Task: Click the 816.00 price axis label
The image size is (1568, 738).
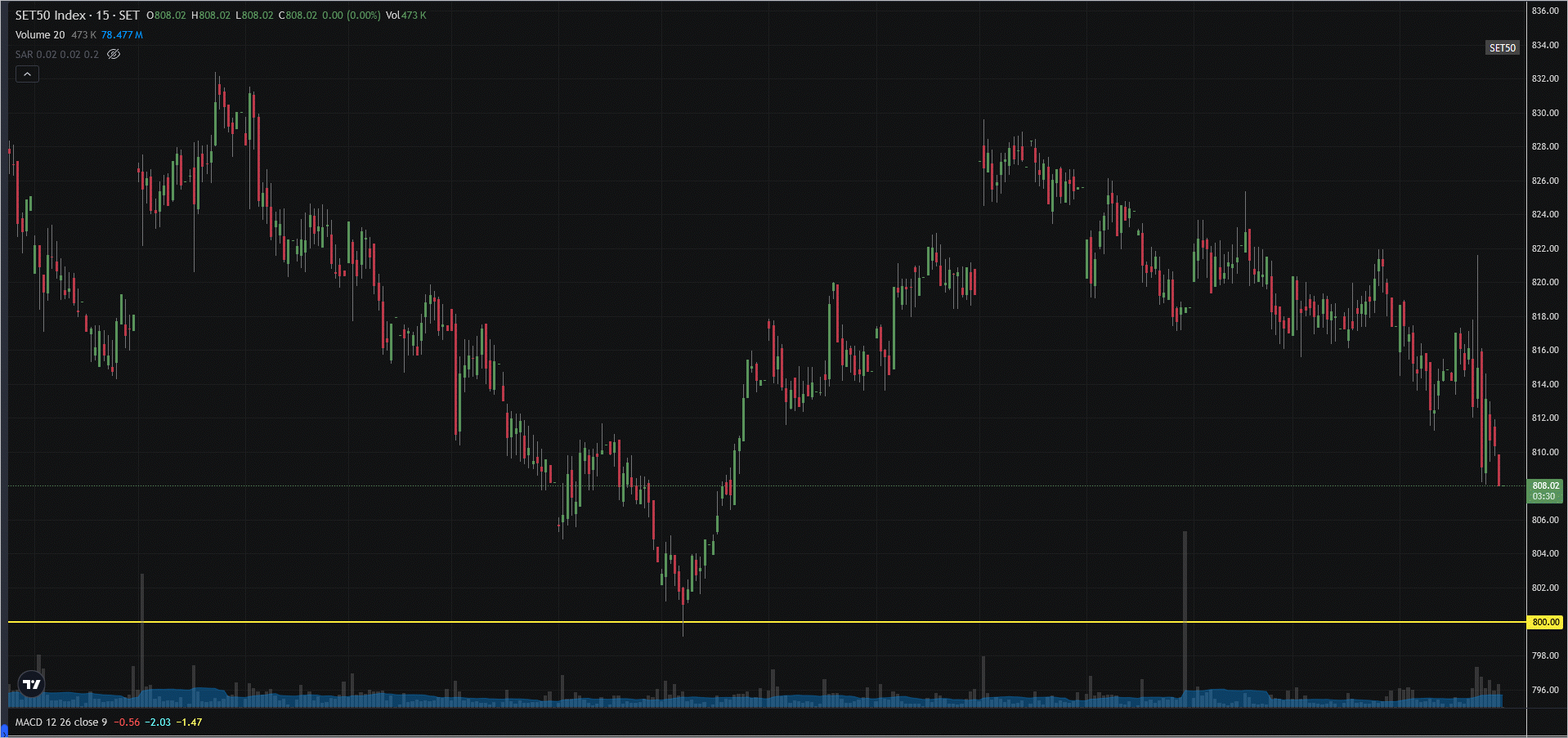Action: 1545,351
